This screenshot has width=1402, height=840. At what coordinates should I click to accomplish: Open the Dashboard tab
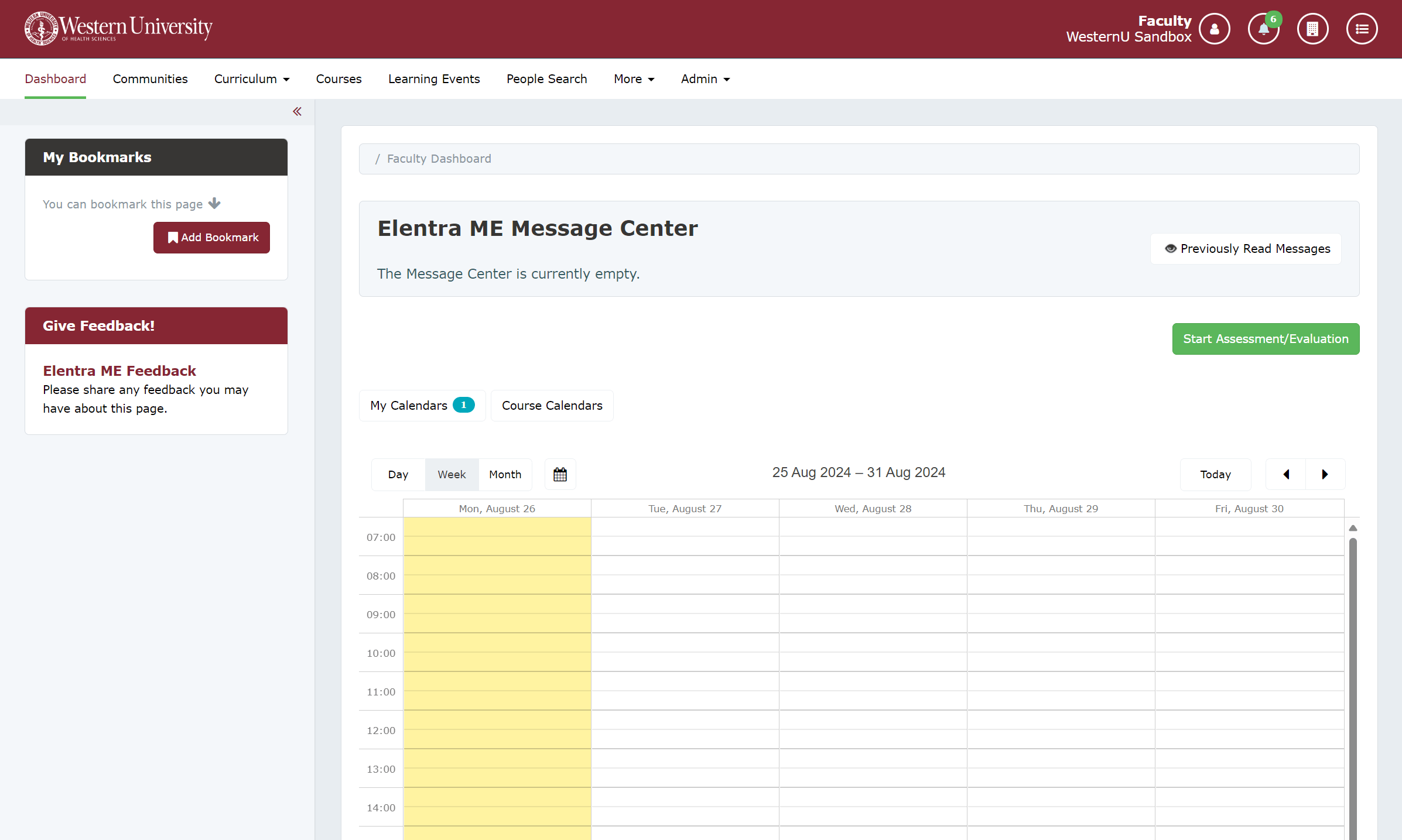point(55,78)
